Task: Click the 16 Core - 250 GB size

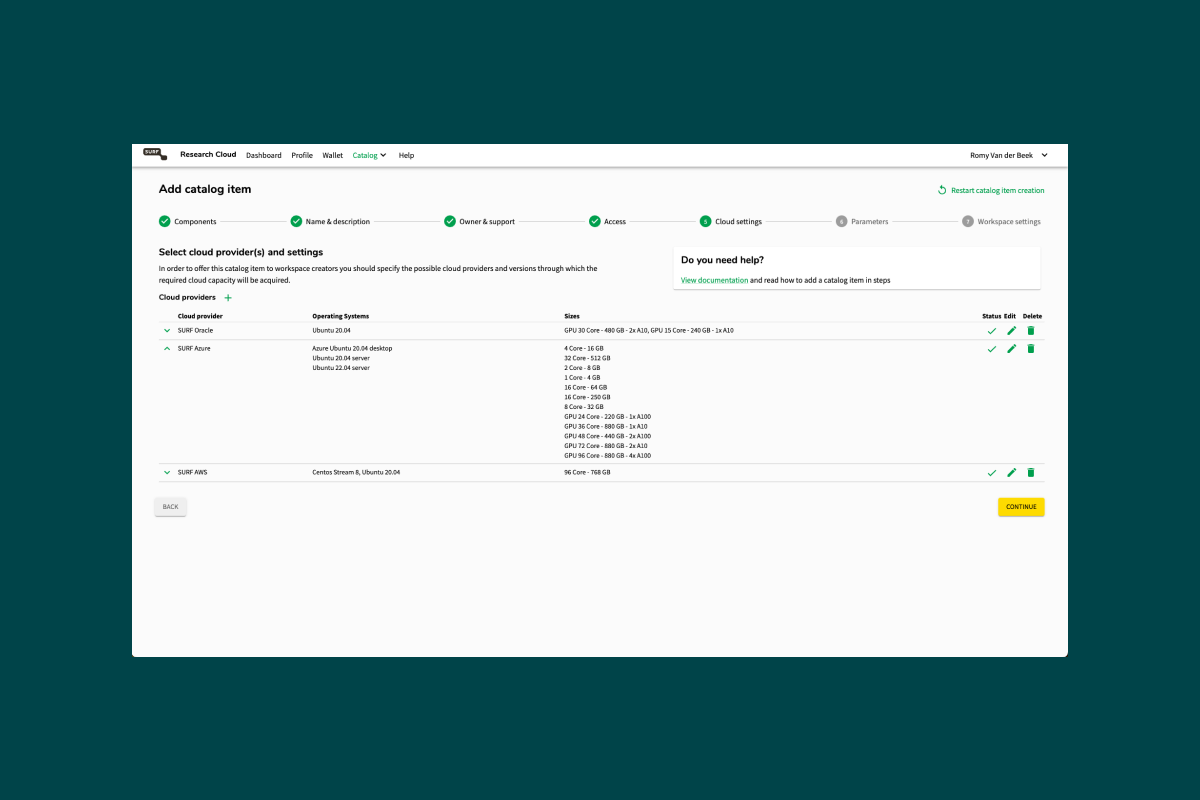Action: (x=587, y=397)
